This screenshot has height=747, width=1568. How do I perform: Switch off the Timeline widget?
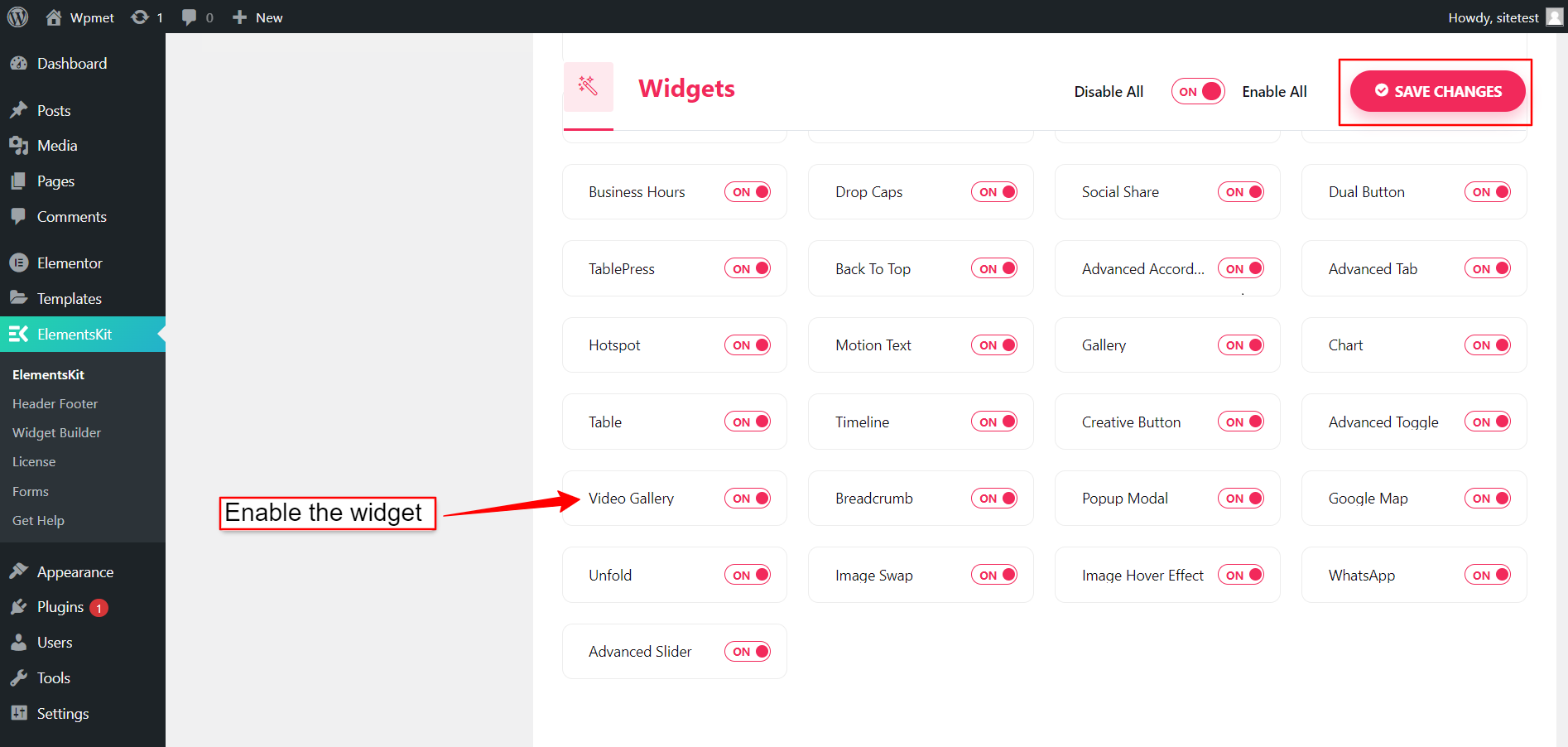[994, 422]
